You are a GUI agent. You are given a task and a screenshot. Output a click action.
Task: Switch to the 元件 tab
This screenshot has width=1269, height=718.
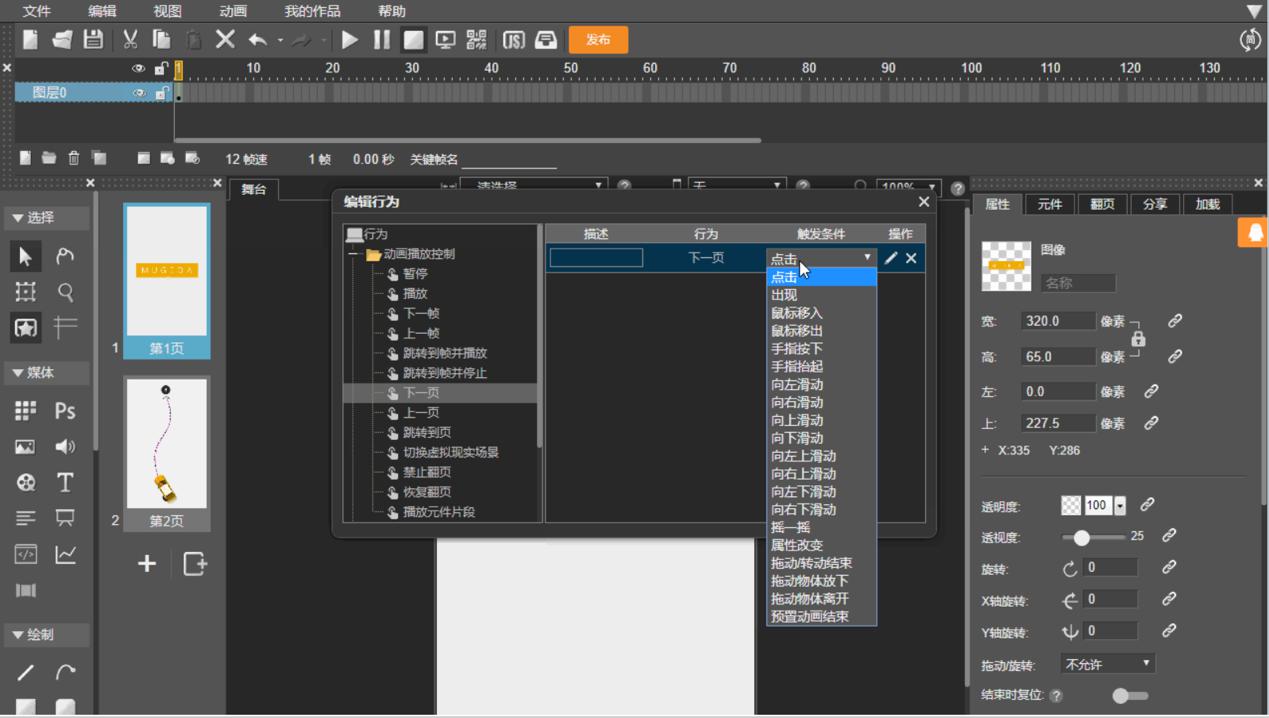1049,204
